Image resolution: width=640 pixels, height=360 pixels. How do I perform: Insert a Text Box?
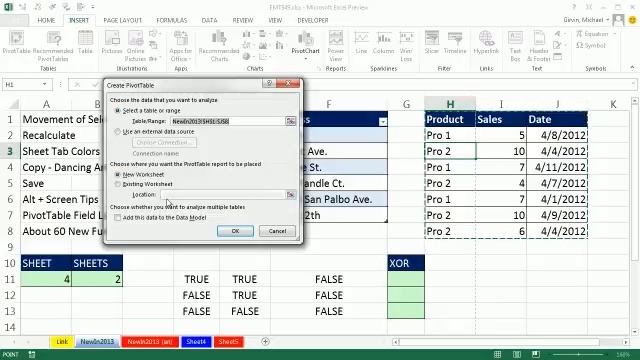(516, 46)
